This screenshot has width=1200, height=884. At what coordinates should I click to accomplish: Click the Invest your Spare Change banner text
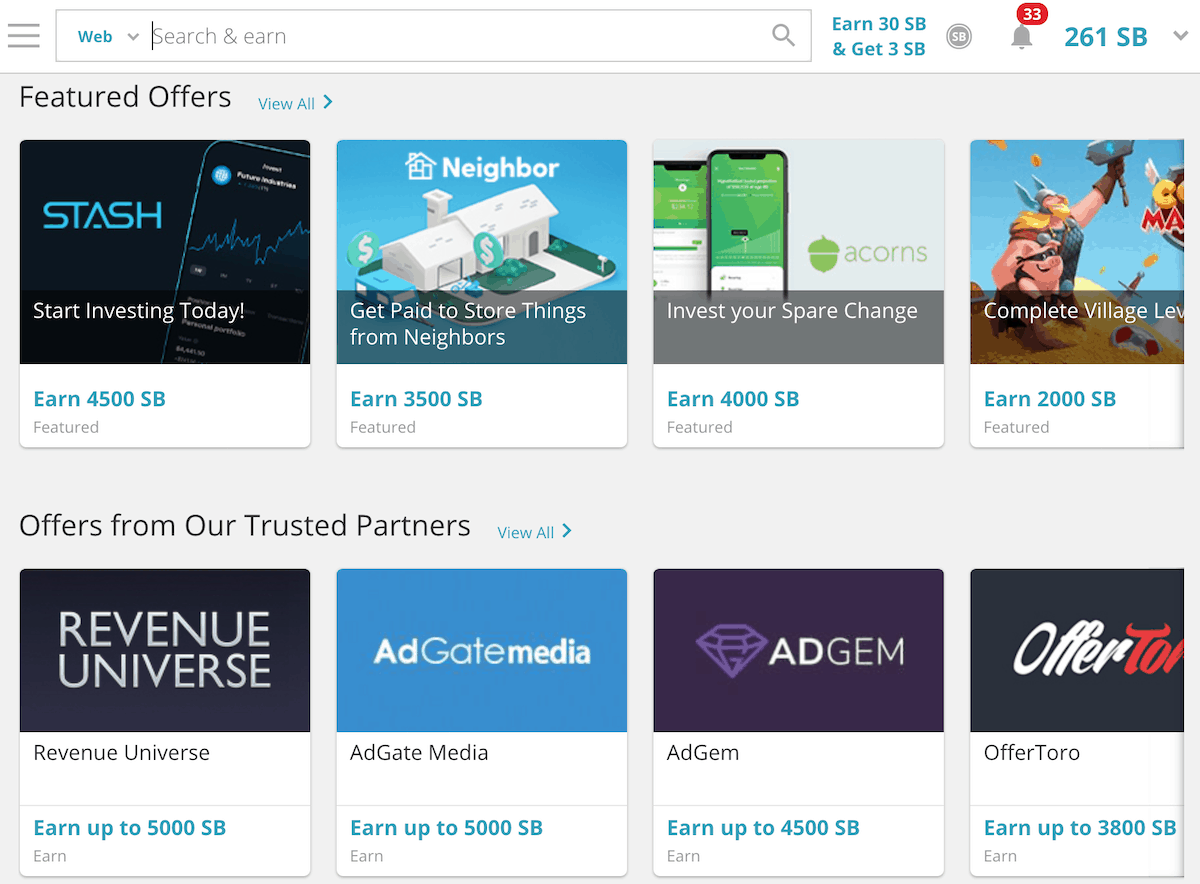(x=792, y=311)
